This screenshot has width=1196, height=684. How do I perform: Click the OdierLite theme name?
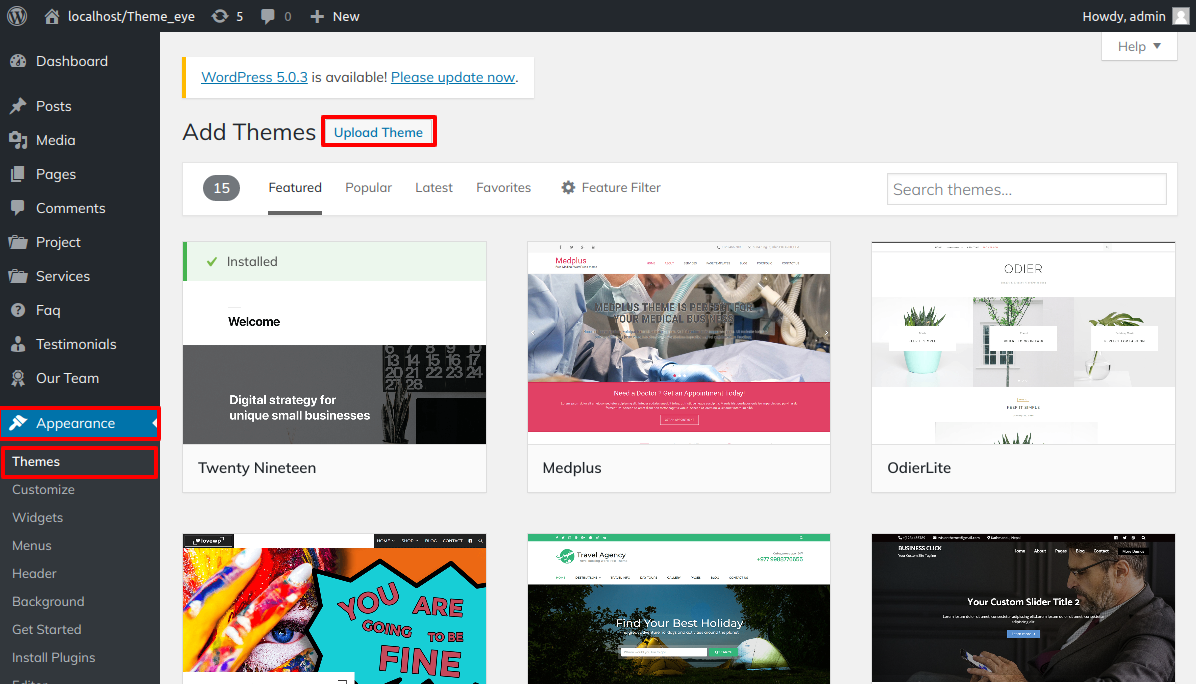(x=919, y=468)
